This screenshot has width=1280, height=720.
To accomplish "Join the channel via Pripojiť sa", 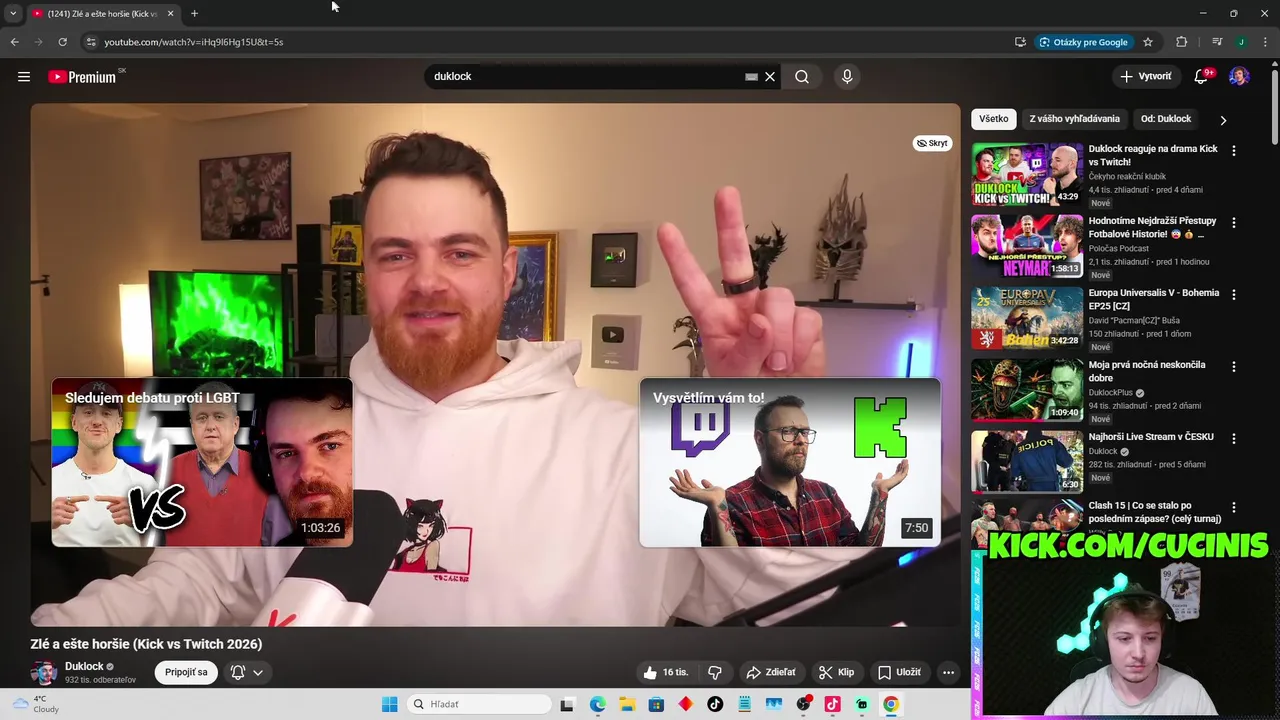I will (186, 672).
